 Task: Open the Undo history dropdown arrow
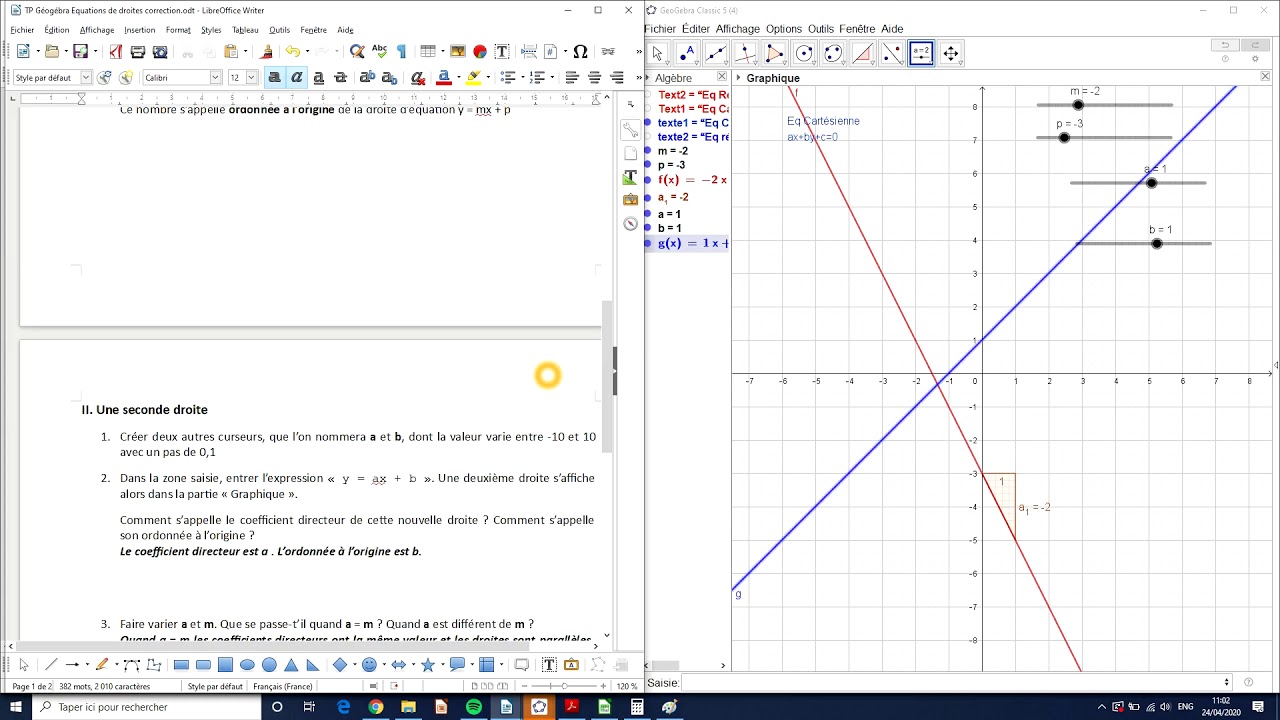tap(307, 52)
